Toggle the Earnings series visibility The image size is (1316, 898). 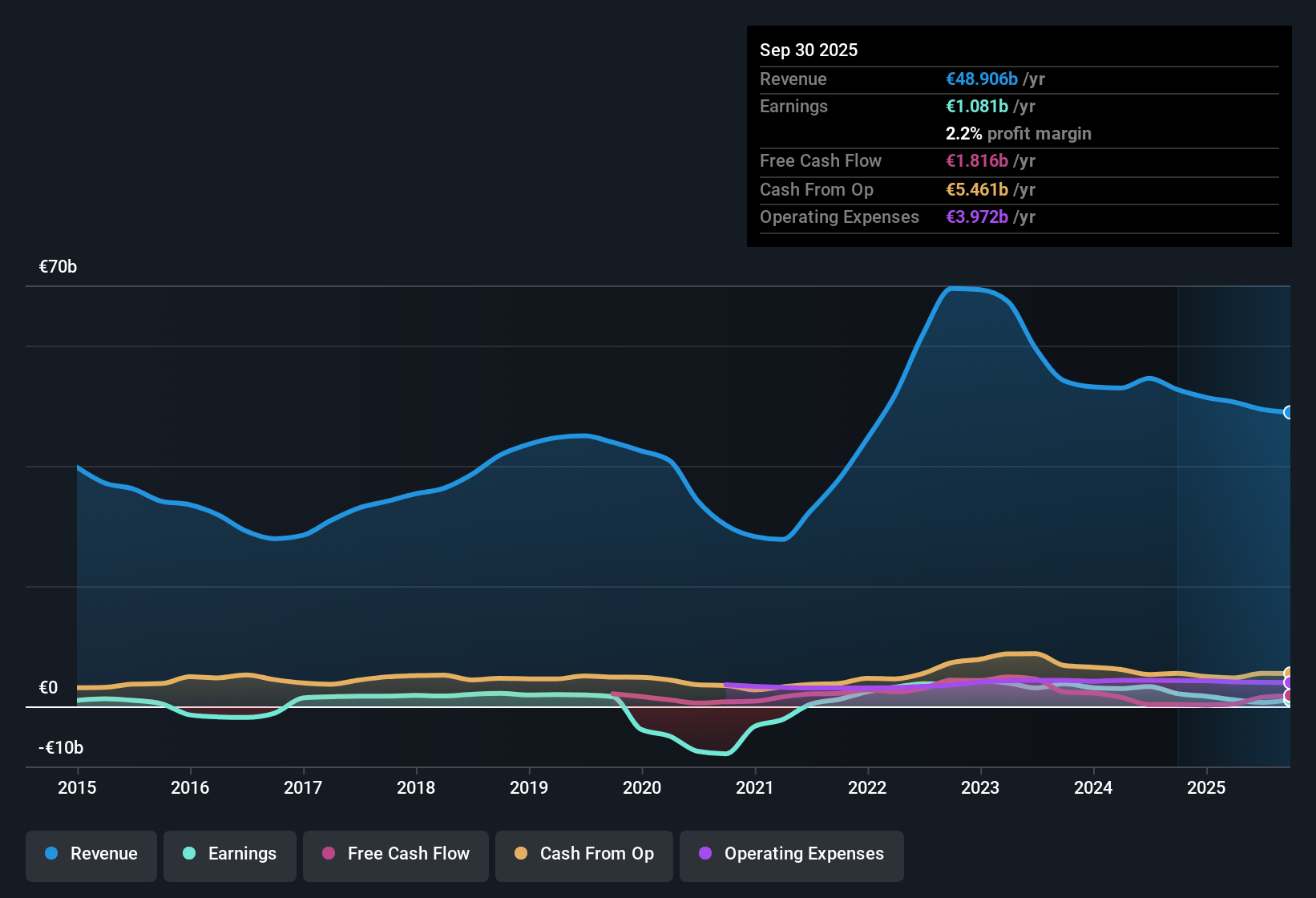[230, 854]
